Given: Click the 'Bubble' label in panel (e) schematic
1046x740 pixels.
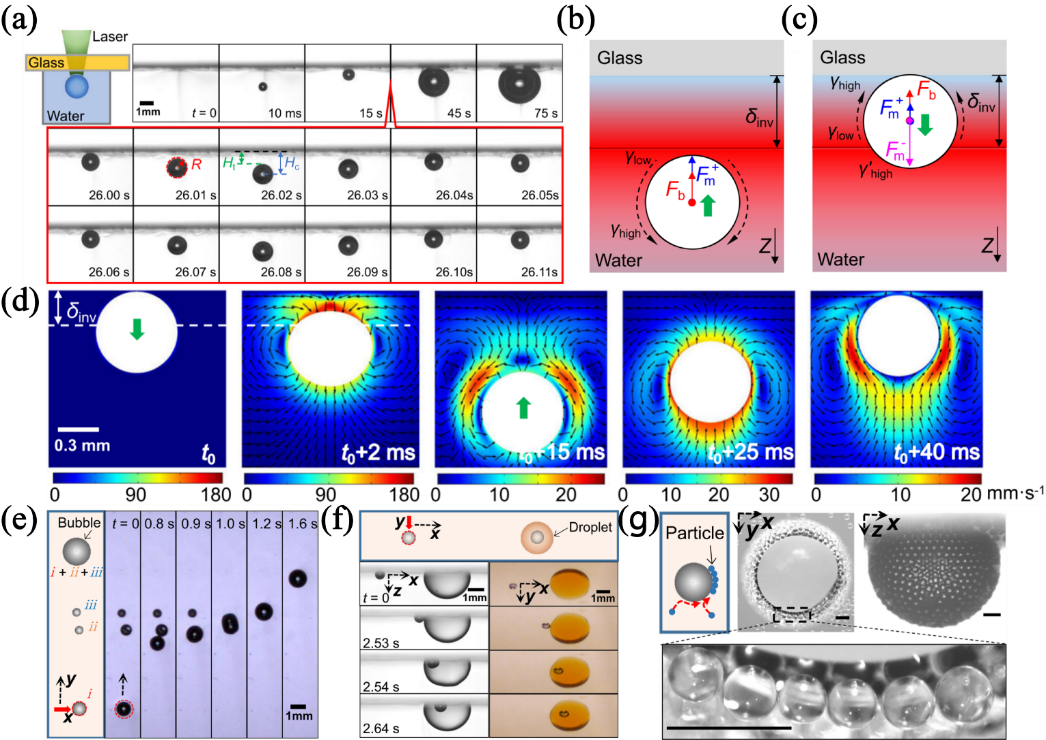Looking at the screenshot, I should coord(79,523).
